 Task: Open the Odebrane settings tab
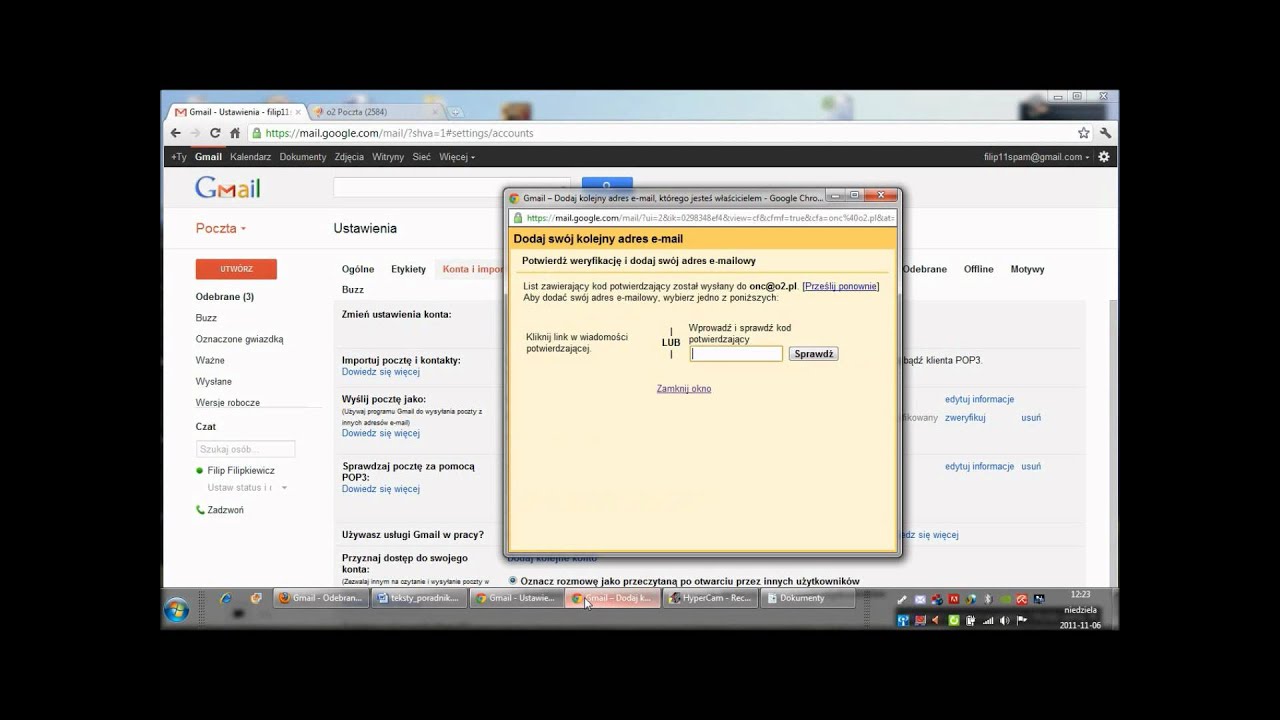pyautogui.click(x=925, y=269)
